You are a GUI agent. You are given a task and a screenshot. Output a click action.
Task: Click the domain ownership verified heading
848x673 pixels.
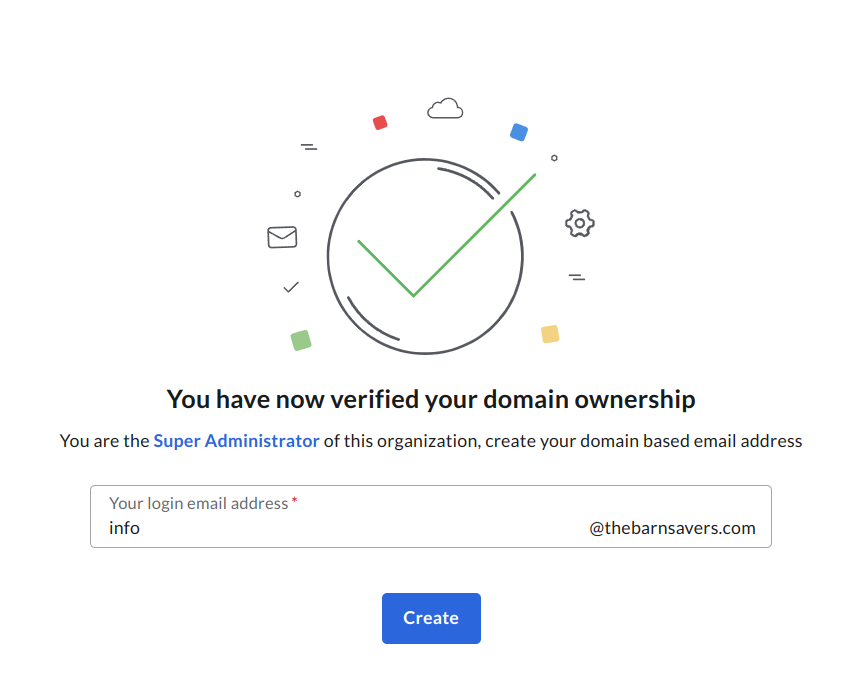(431, 399)
